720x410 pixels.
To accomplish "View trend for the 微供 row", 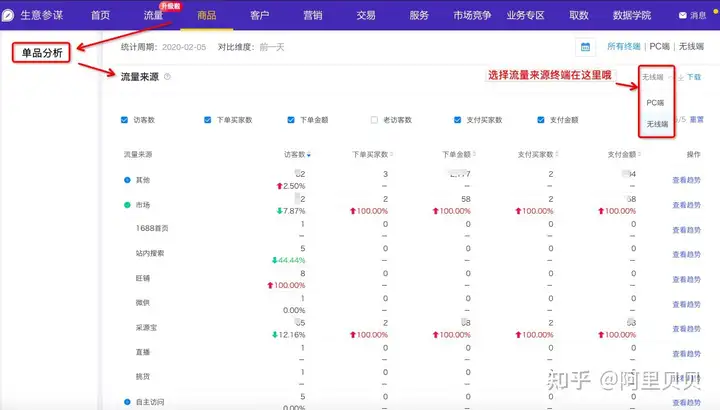I will tap(686, 304).
